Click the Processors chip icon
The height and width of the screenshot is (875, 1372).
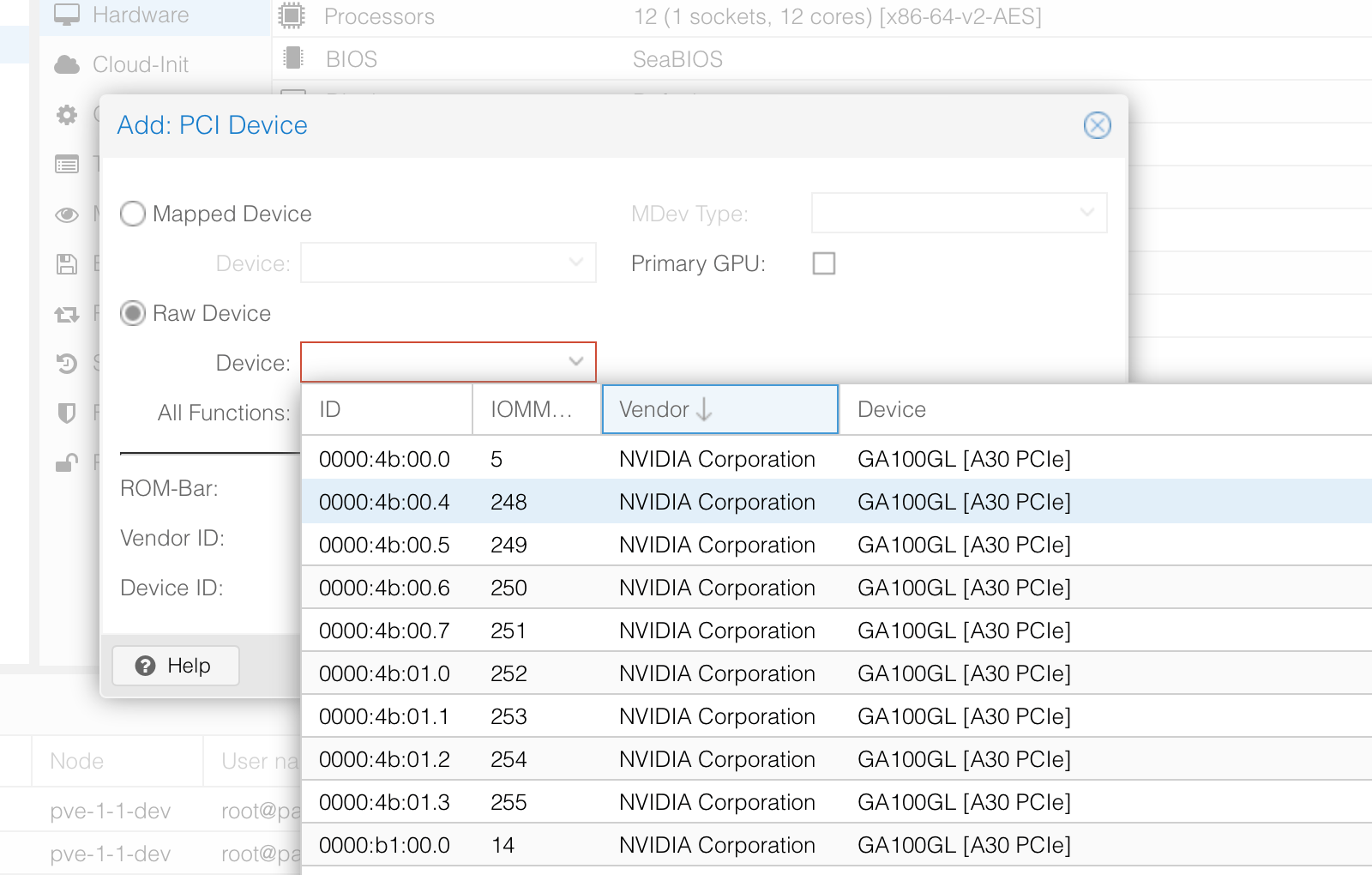point(292,15)
